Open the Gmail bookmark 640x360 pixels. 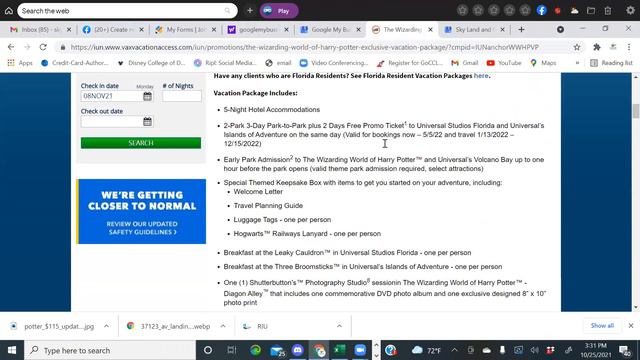click(x=464, y=63)
